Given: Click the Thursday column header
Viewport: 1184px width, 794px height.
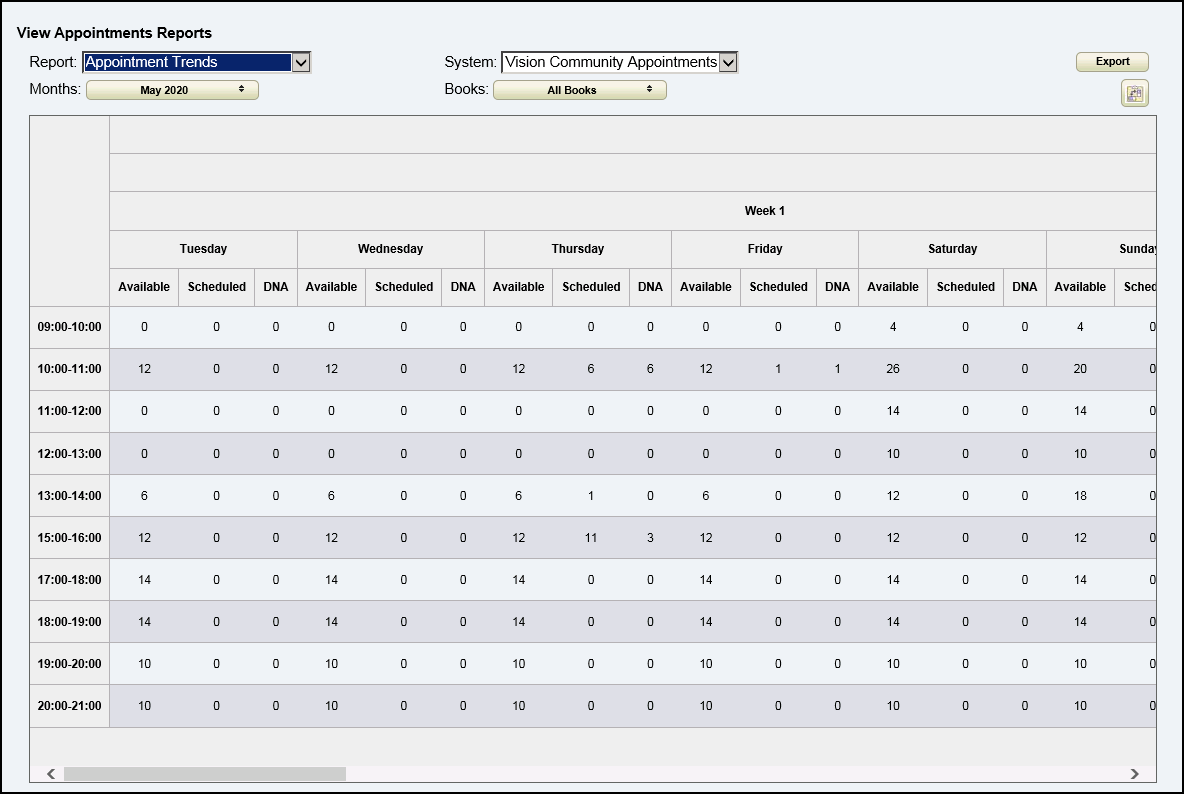Looking at the screenshot, I should point(577,249).
